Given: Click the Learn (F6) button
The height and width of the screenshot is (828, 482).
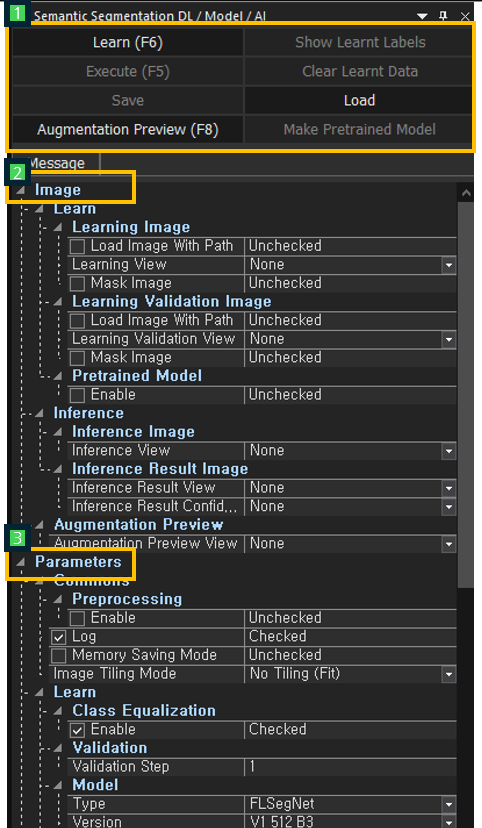Looking at the screenshot, I should coord(128,42).
